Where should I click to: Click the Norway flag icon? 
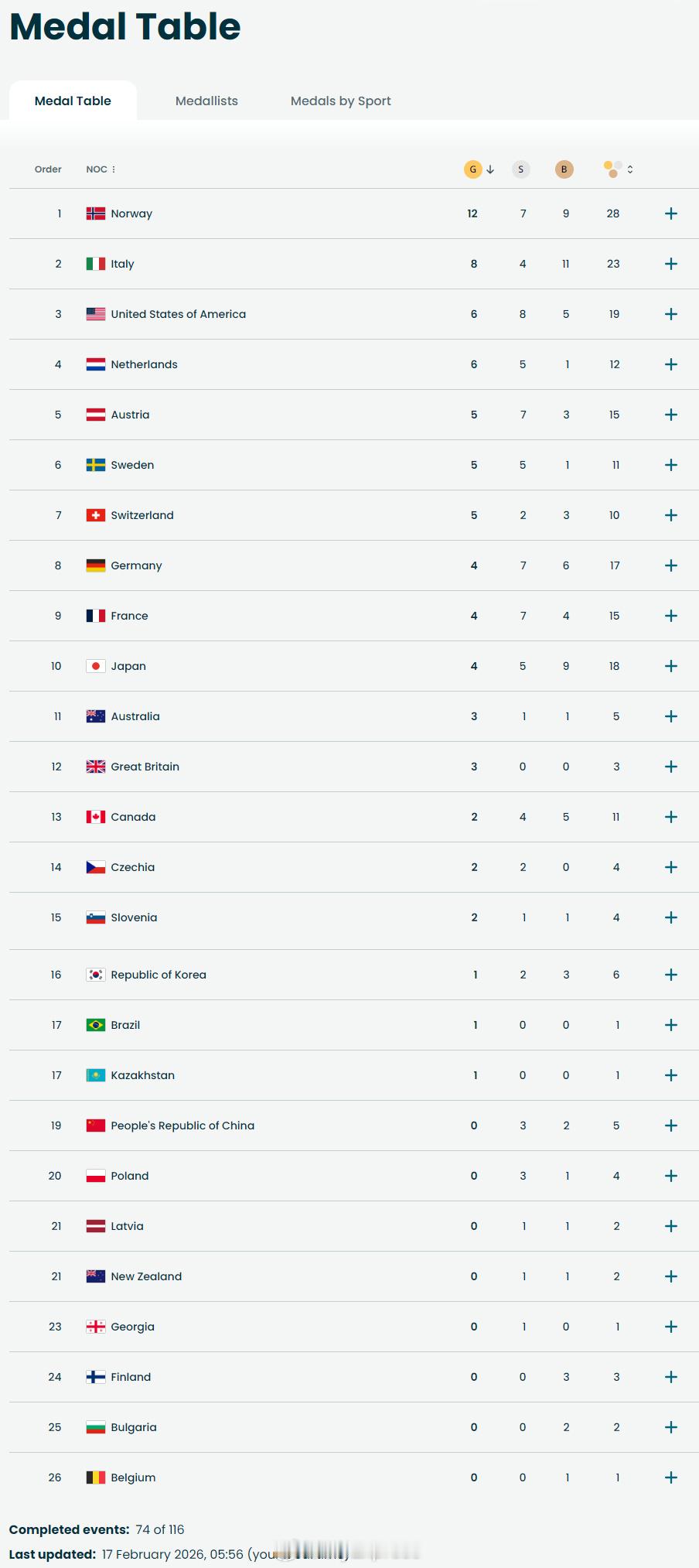pyautogui.click(x=96, y=214)
